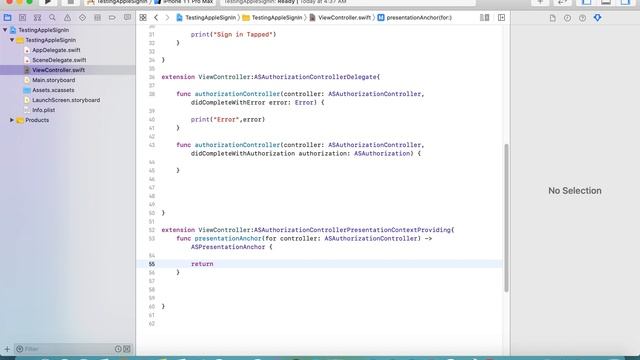Open the Symbol navigator
Image resolution: width=640 pixels, height=360 pixels.
37,18
